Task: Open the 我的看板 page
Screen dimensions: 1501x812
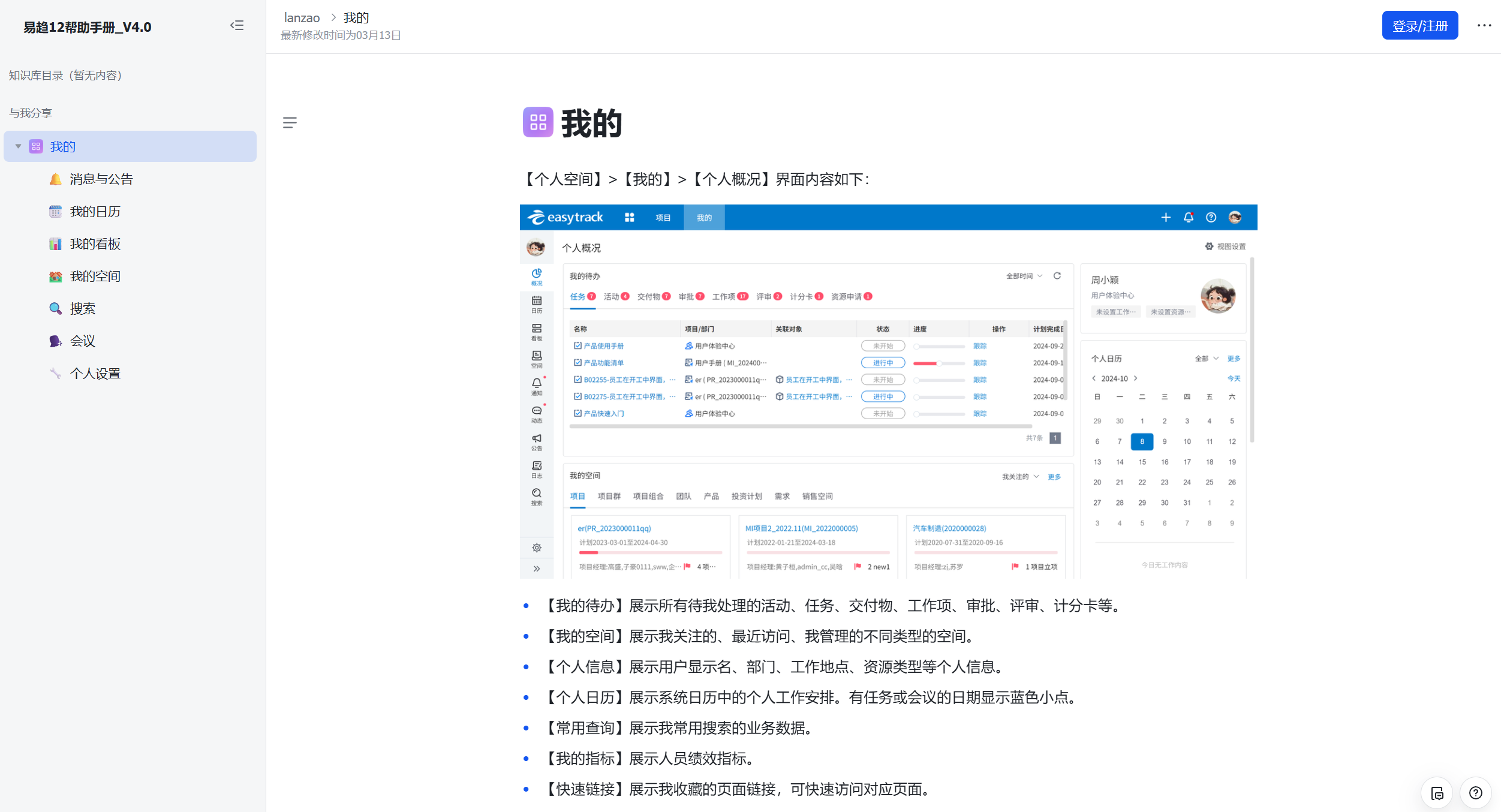Action: 95,244
